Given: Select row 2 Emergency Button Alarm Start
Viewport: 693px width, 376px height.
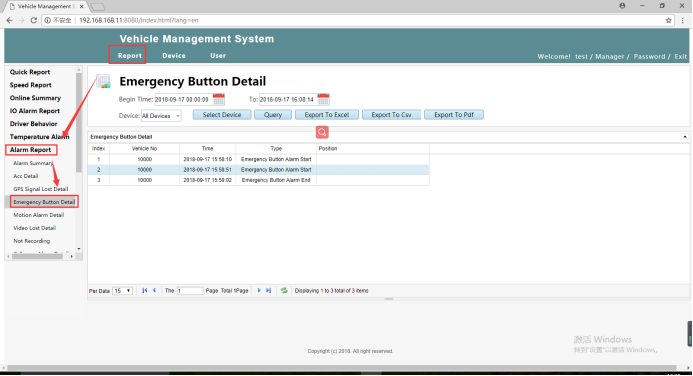Looking at the screenshot, I should point(259,170).
